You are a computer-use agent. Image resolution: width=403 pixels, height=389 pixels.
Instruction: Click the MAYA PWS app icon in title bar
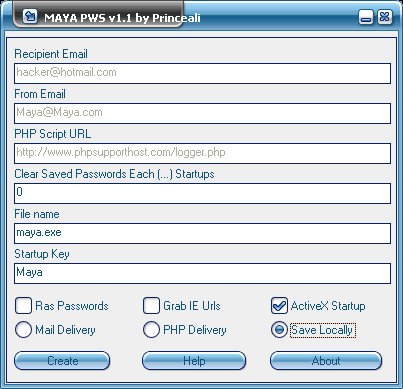[30, 16]
